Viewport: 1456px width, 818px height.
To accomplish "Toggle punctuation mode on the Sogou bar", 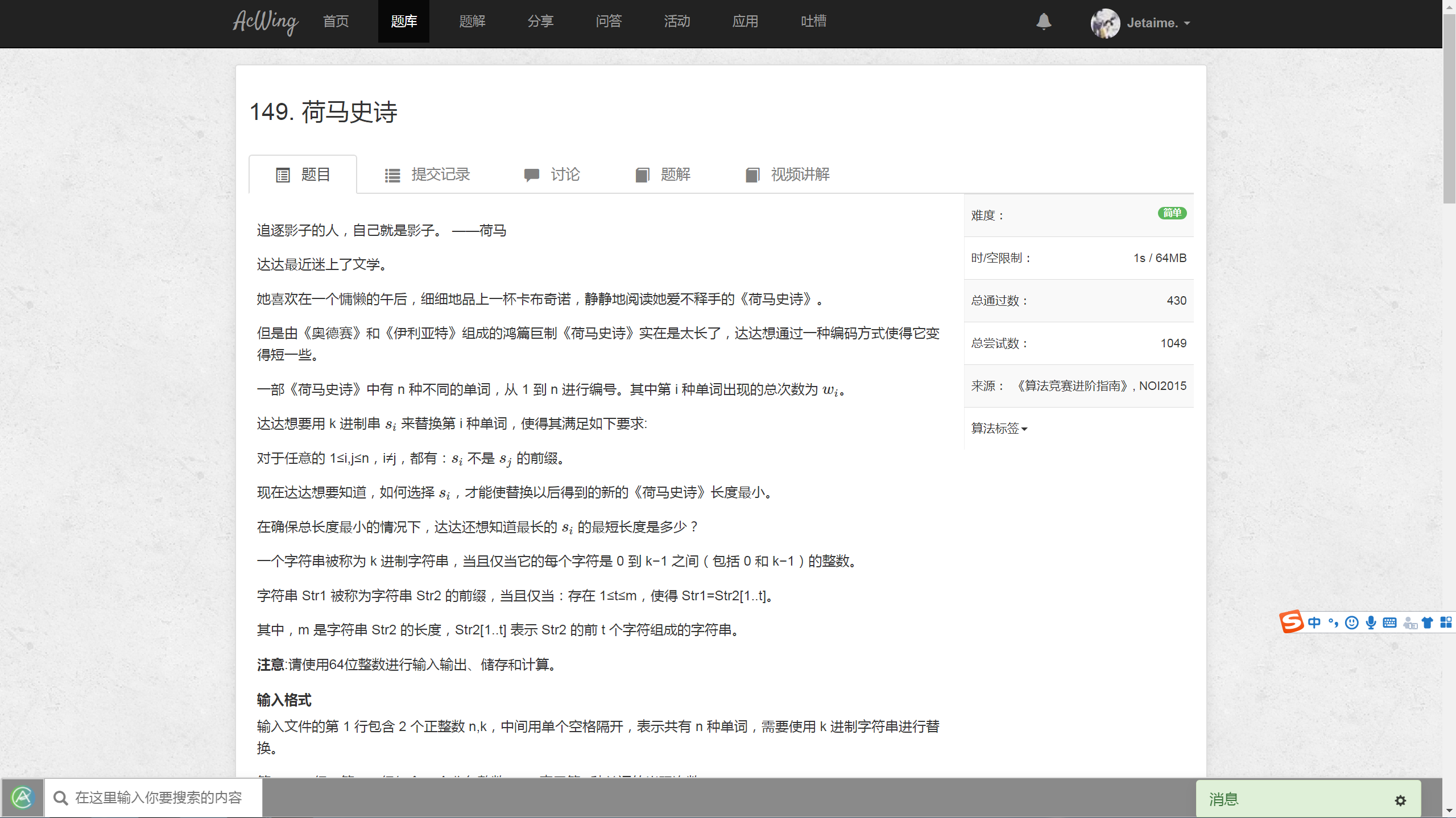I will point(1332,622).
